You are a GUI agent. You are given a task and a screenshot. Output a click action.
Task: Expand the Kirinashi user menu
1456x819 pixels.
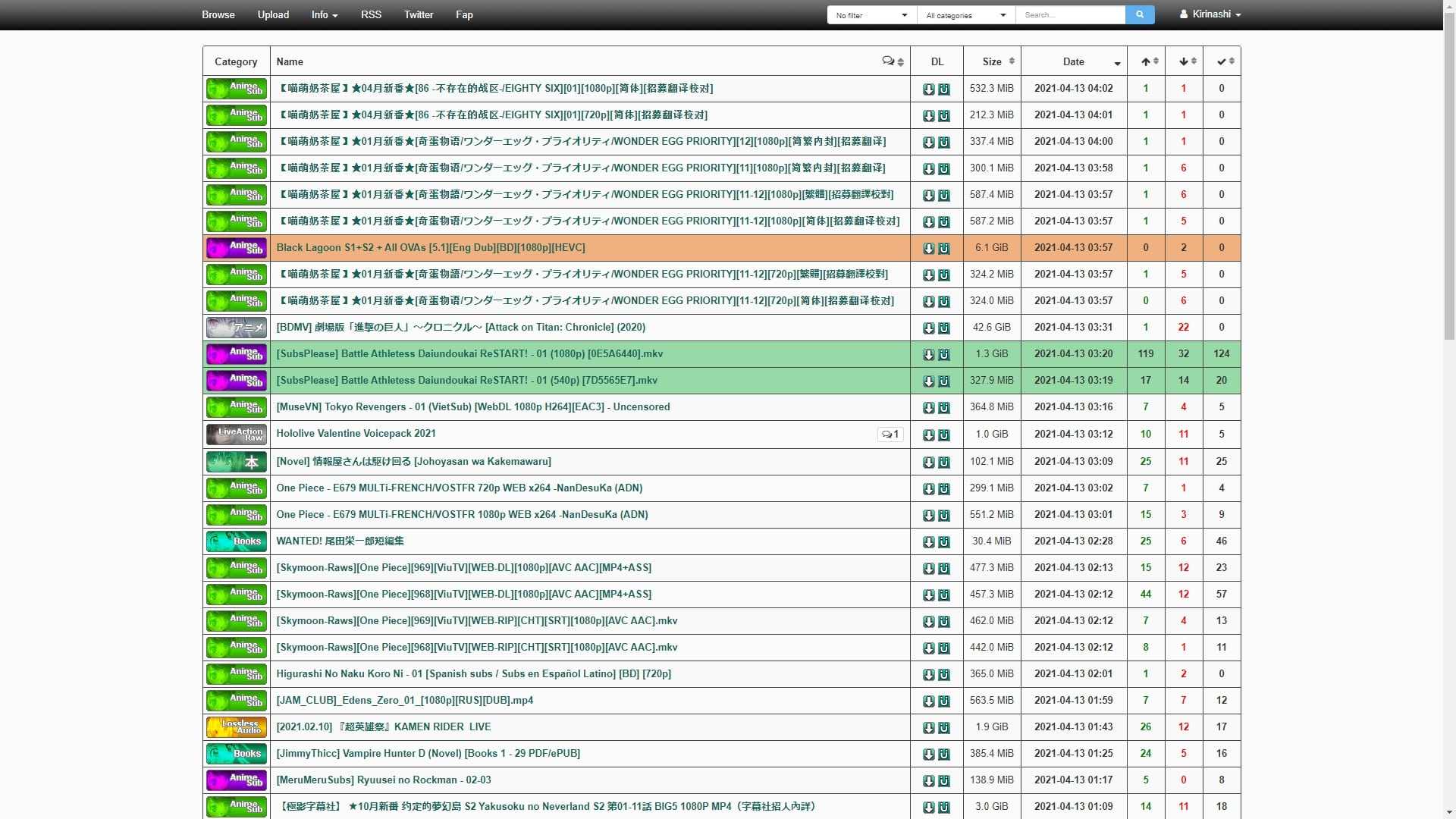1210,14
